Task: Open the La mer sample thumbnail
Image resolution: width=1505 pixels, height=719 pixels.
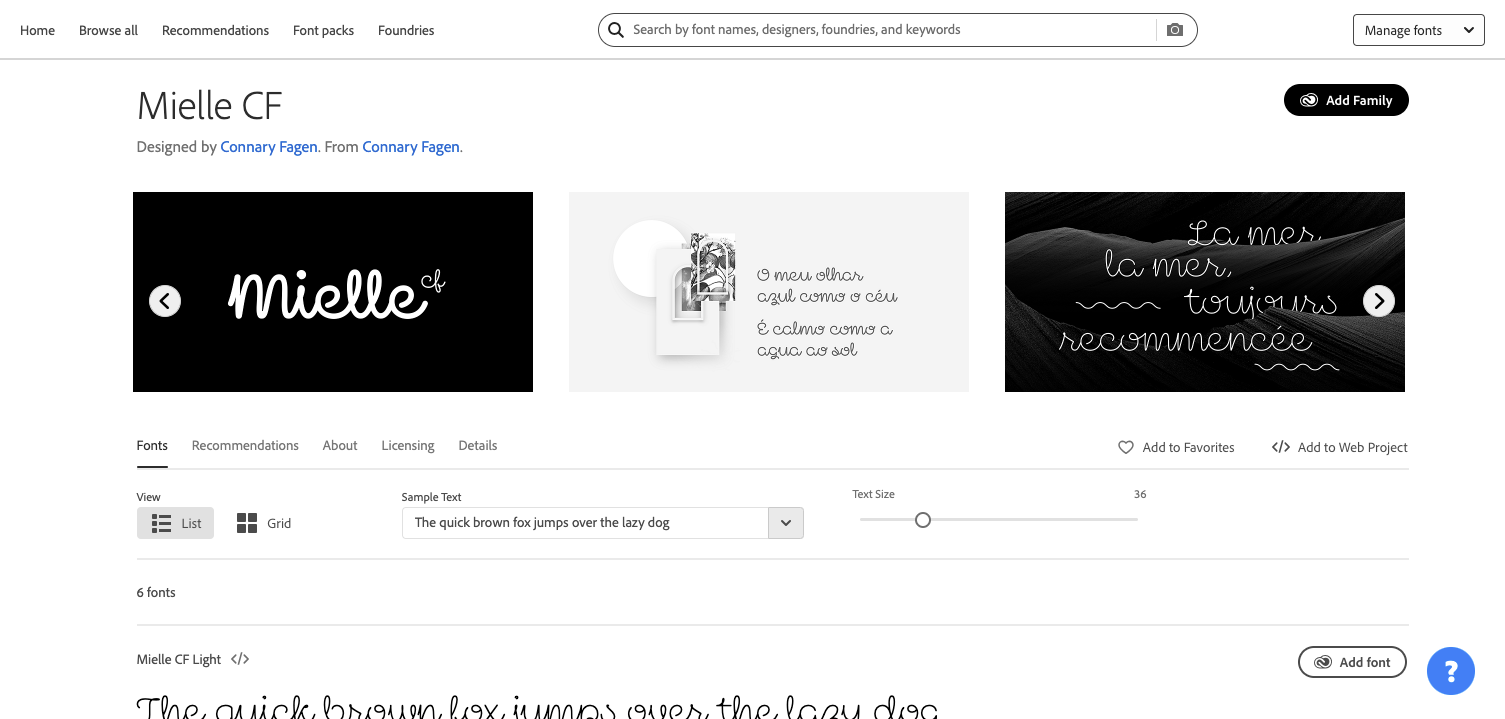Action: (1205, 292)
